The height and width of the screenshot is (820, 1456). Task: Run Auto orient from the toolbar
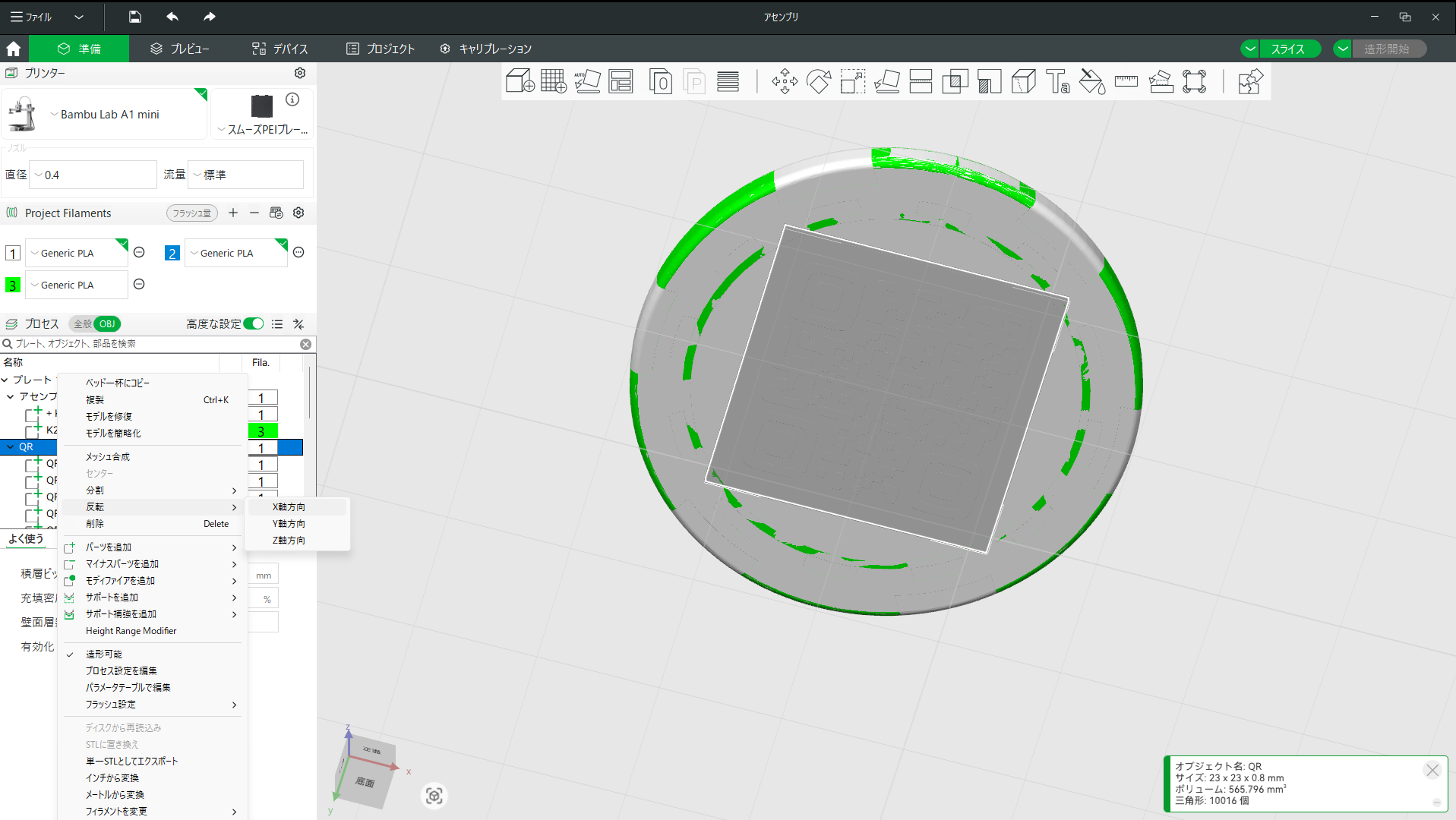(587, 81)
